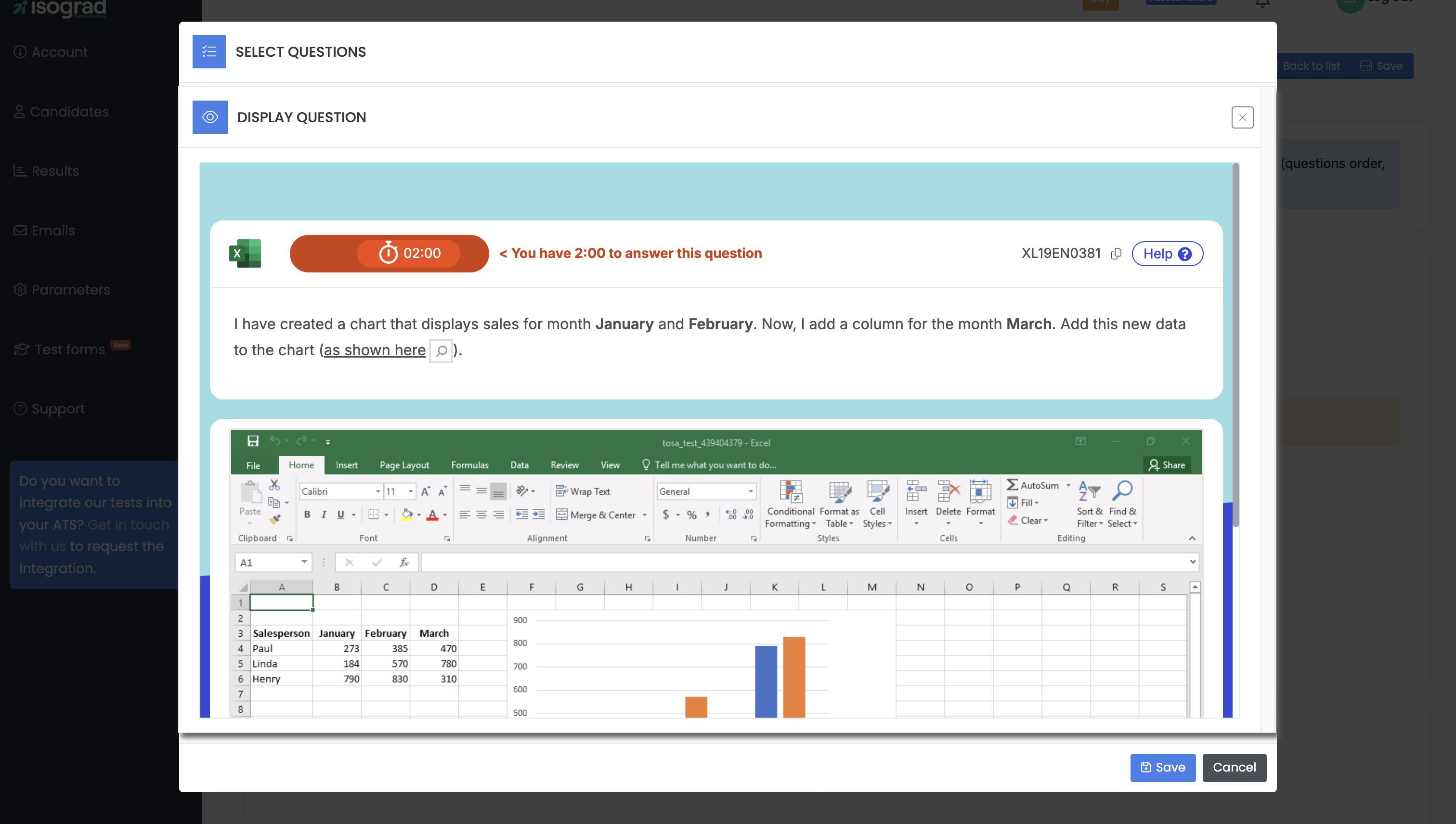Screen dimensions: 1456x824
Task: Select the Align Right icon
Action: pos(498,515)
